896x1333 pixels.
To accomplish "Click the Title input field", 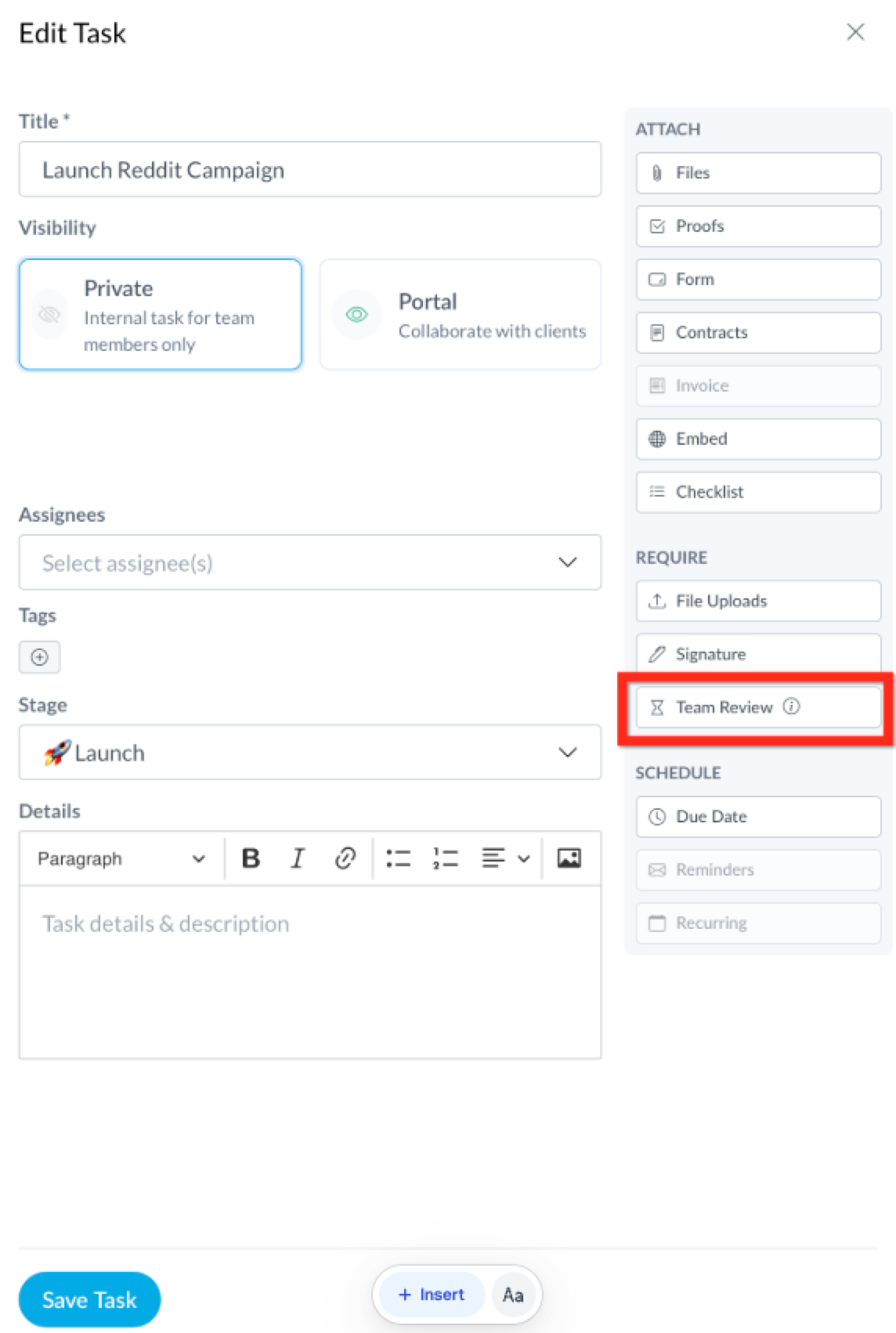I will point(310,169).
